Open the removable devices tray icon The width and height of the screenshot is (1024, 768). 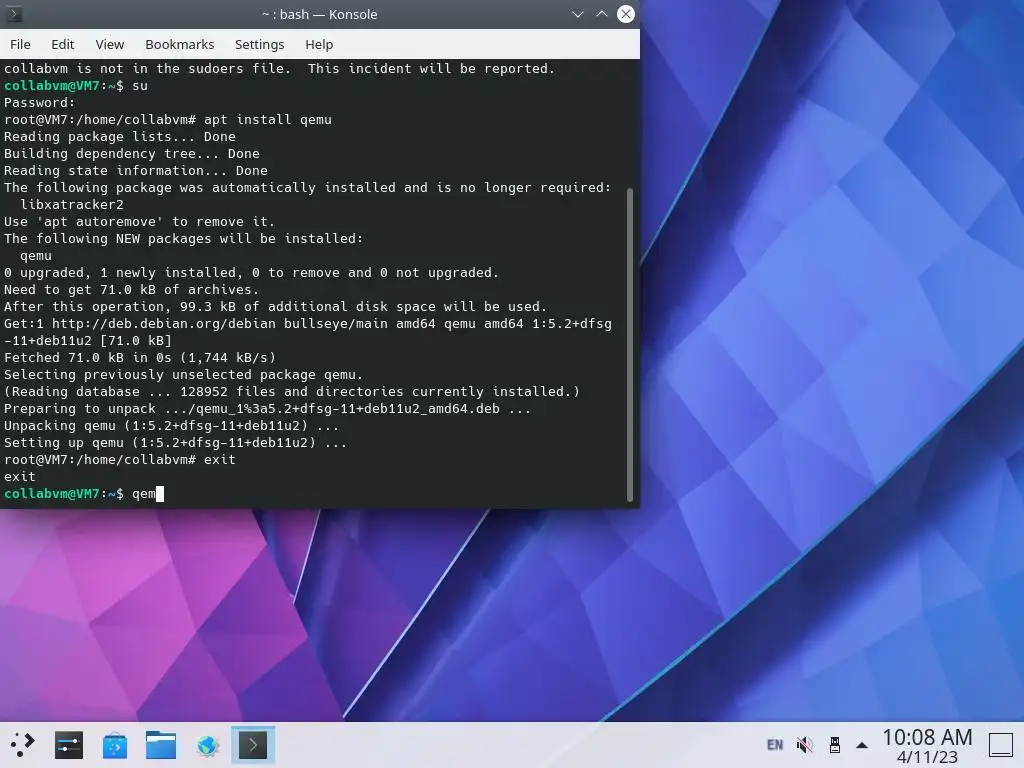tap(835, 745)
